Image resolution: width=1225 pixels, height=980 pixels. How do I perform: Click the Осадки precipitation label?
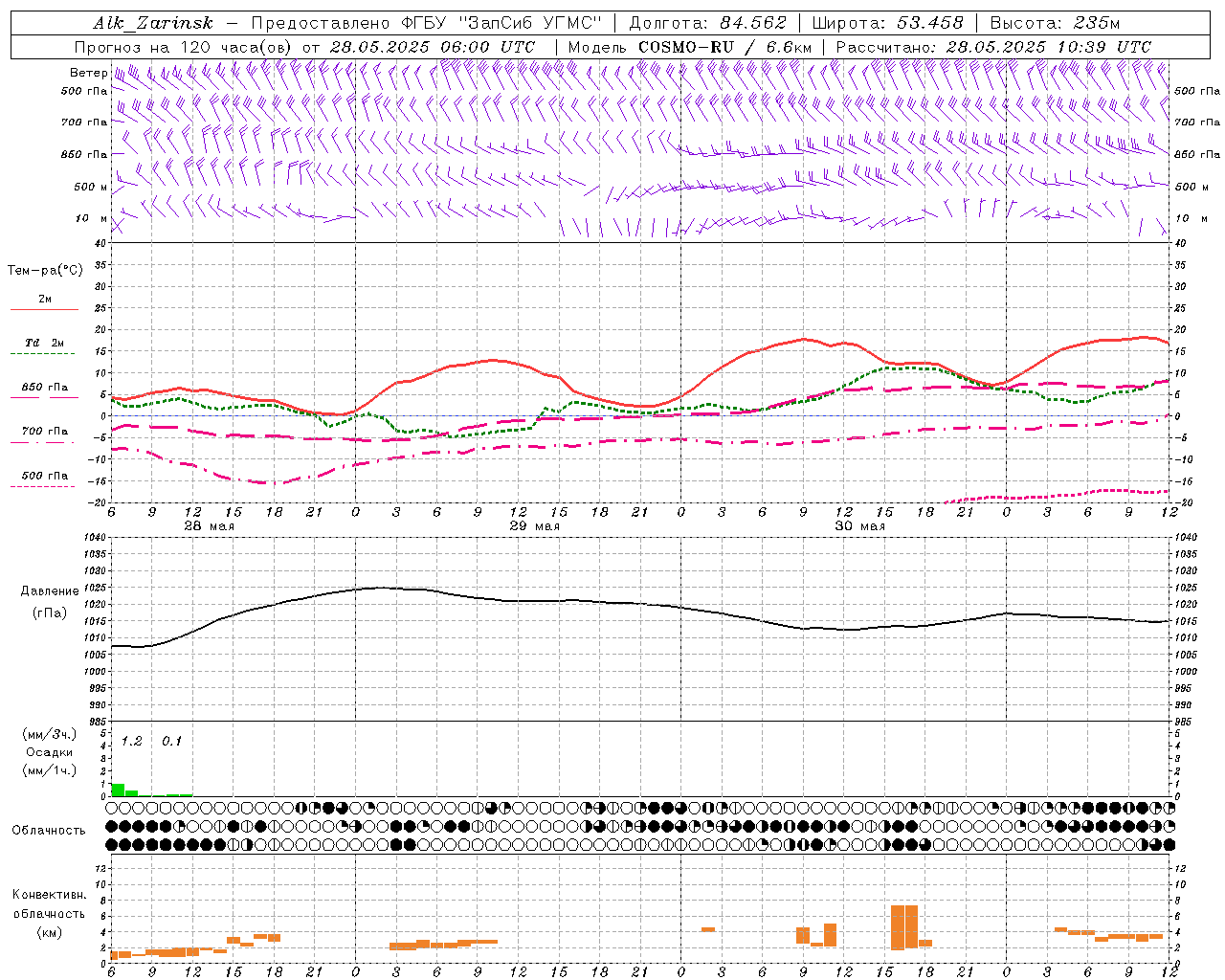pyautogui.click(x=50, y=752)
